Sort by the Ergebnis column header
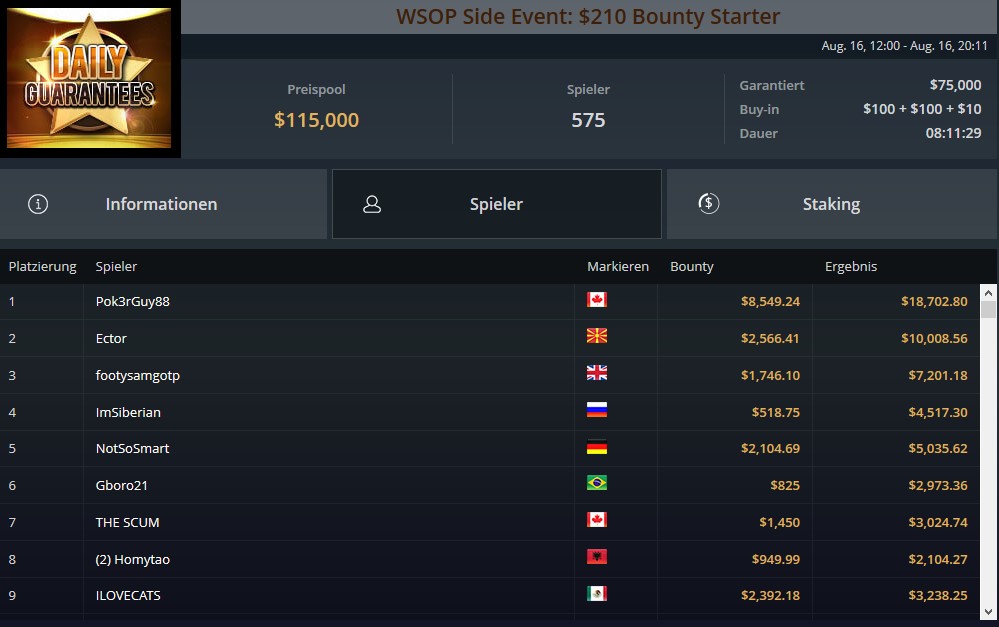Image resolution: width=999 pixels, height=627 pixels. coord(851,266)
